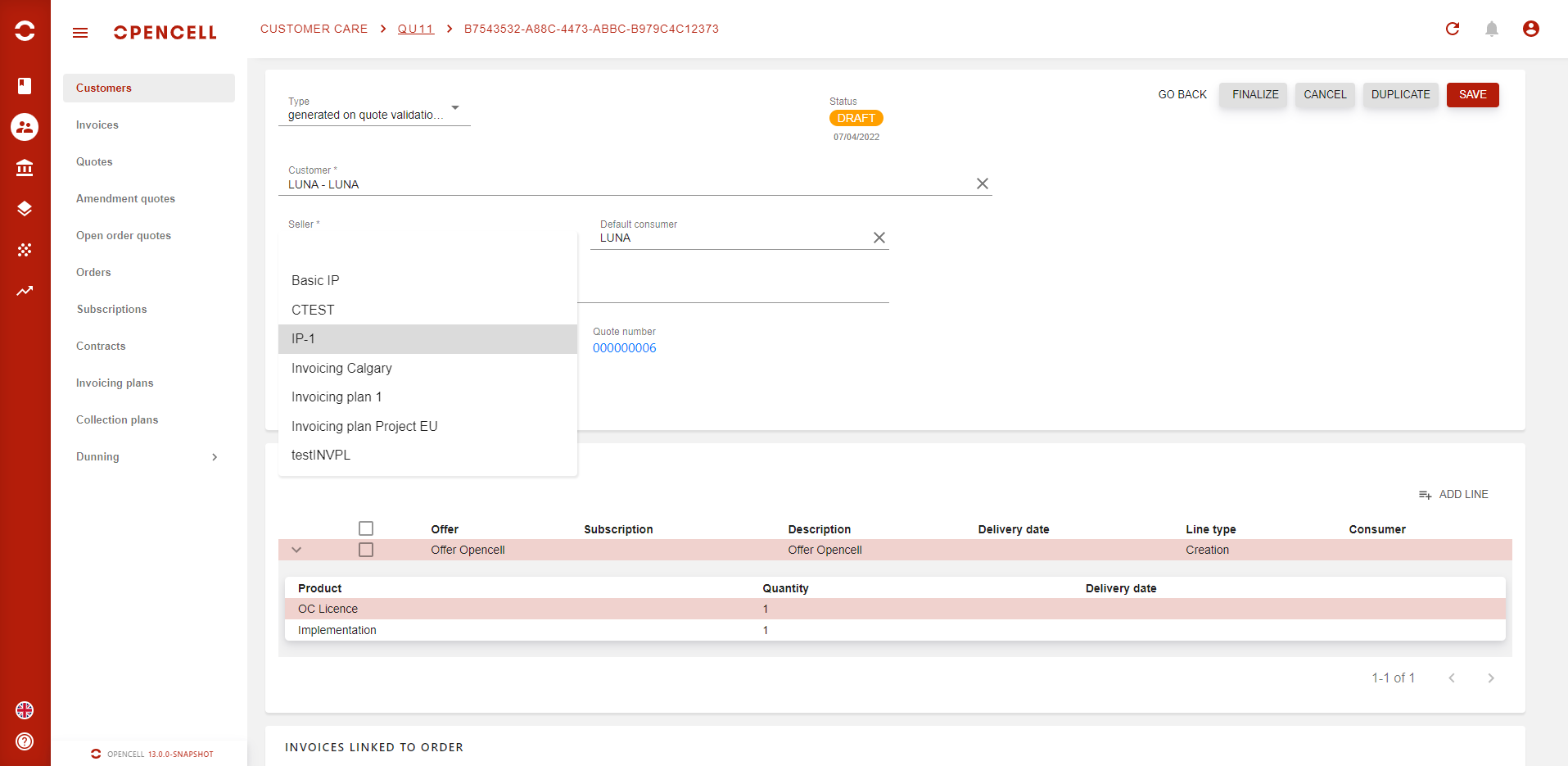Toggle the select-all checkbox in offer header

(x=366, y=528)
